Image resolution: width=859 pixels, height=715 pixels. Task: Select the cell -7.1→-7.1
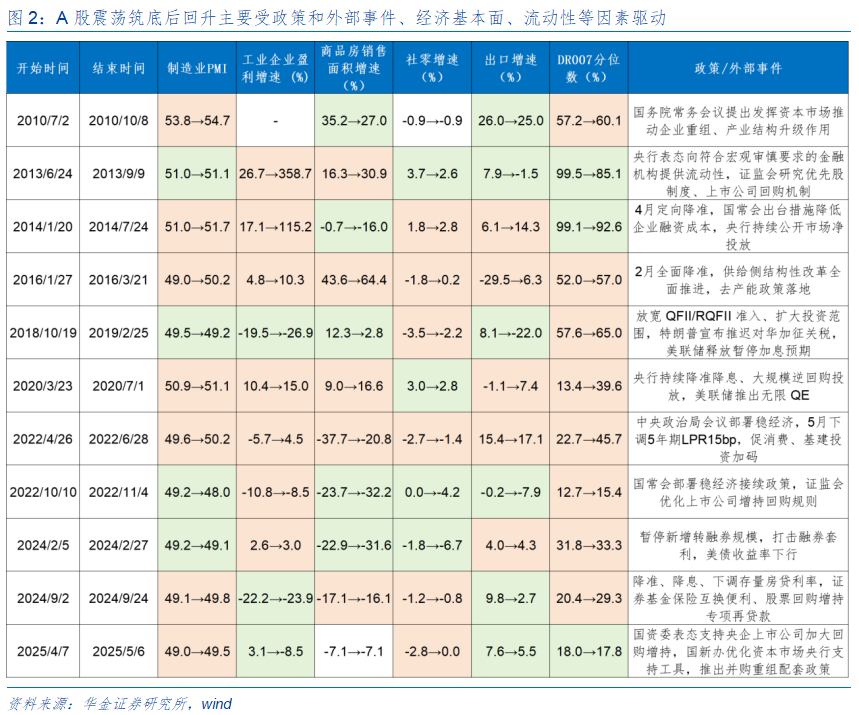coord(354,652)
